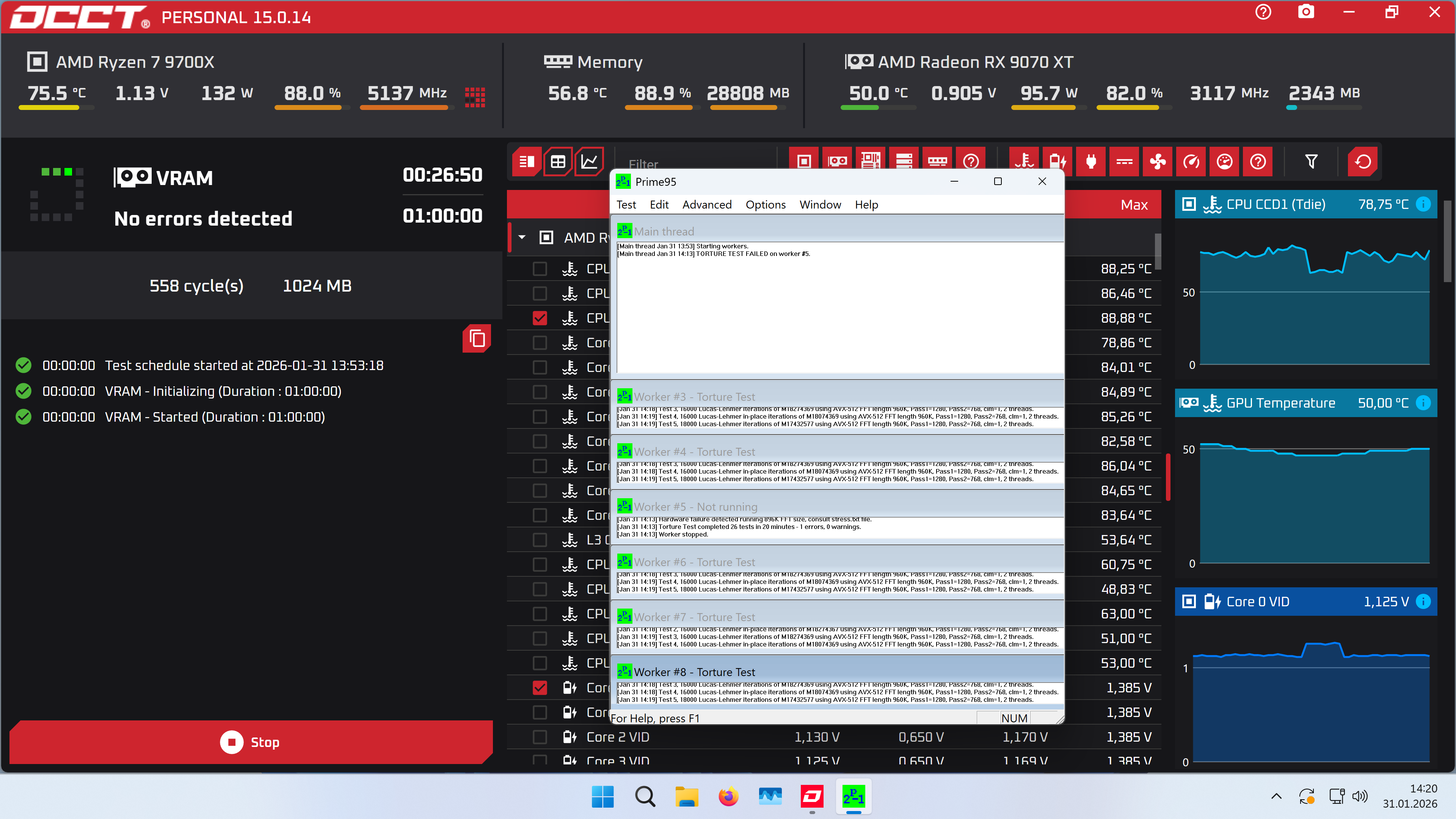
Task: Reset sensor min/max statistics with the refresh icon
Action: click(x=1363, y=162)
